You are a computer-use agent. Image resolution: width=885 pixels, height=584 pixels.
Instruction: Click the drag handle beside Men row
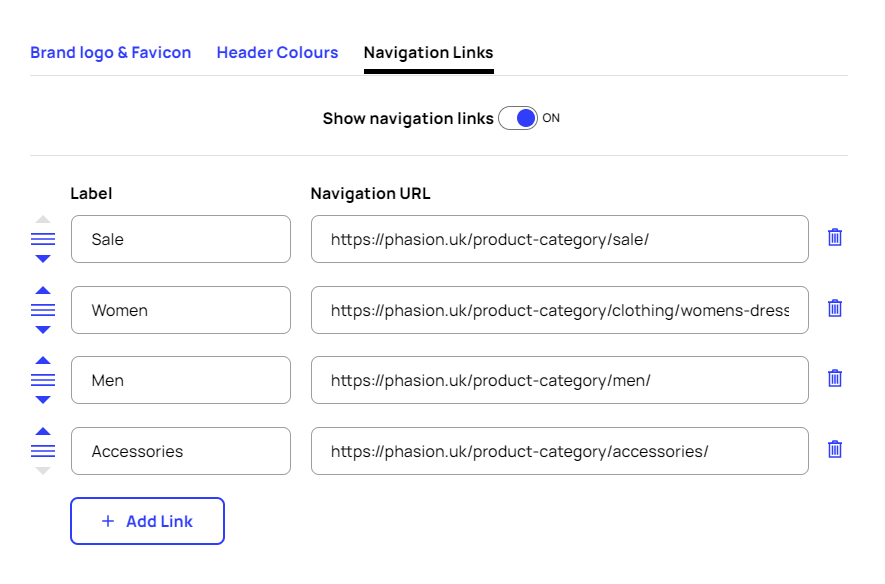pyautogui.click(x=43, y=380)
